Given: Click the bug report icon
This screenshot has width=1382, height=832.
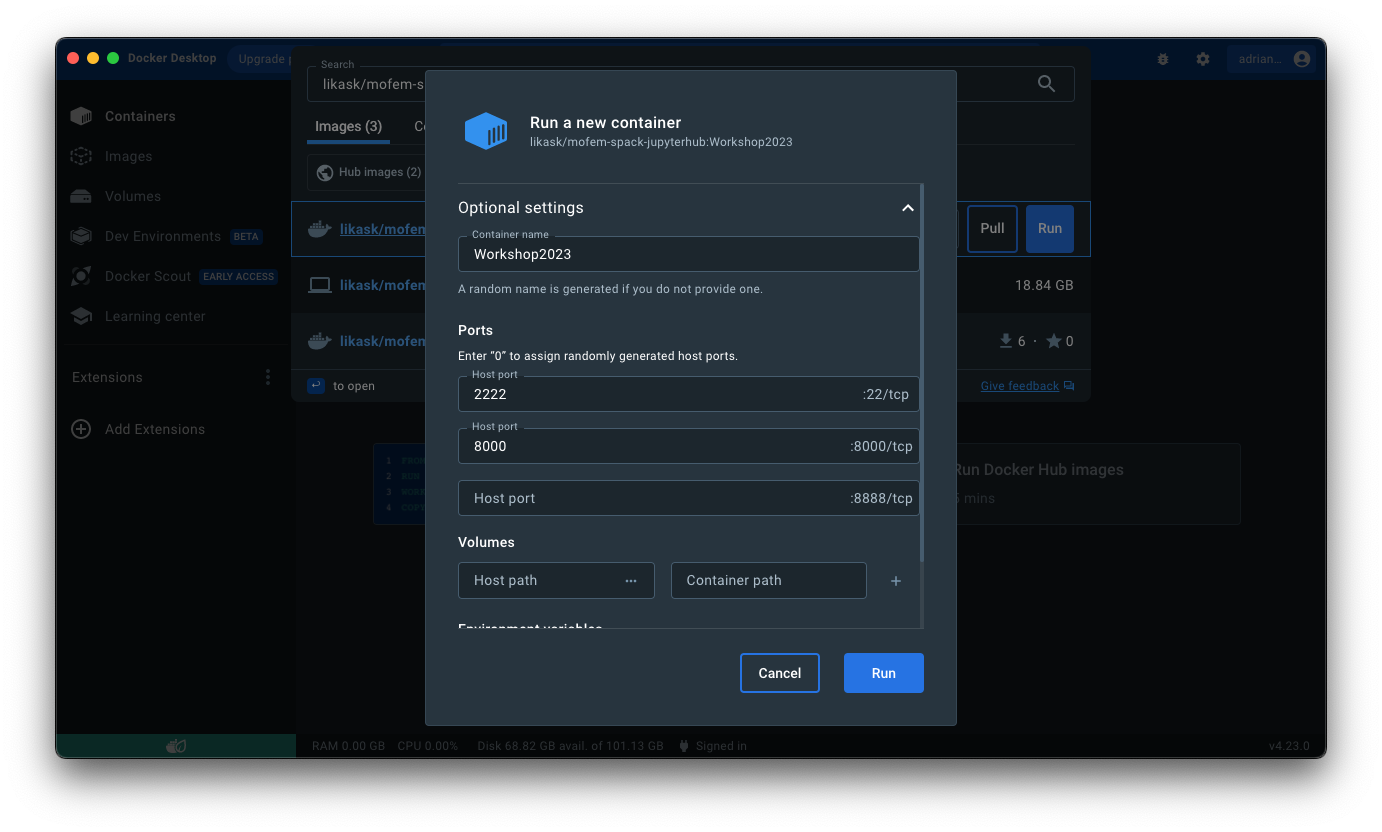Looking at the screenshot, I should 1162,59.
